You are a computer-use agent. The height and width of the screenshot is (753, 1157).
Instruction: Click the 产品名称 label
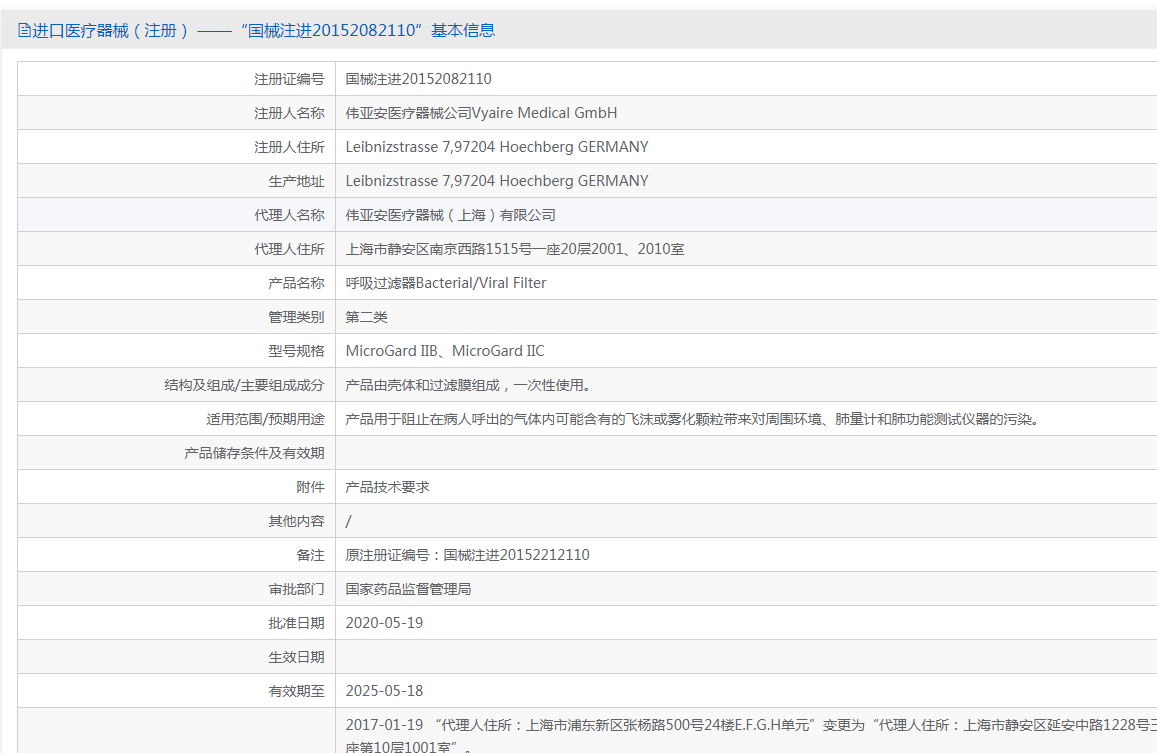(296, 283)
